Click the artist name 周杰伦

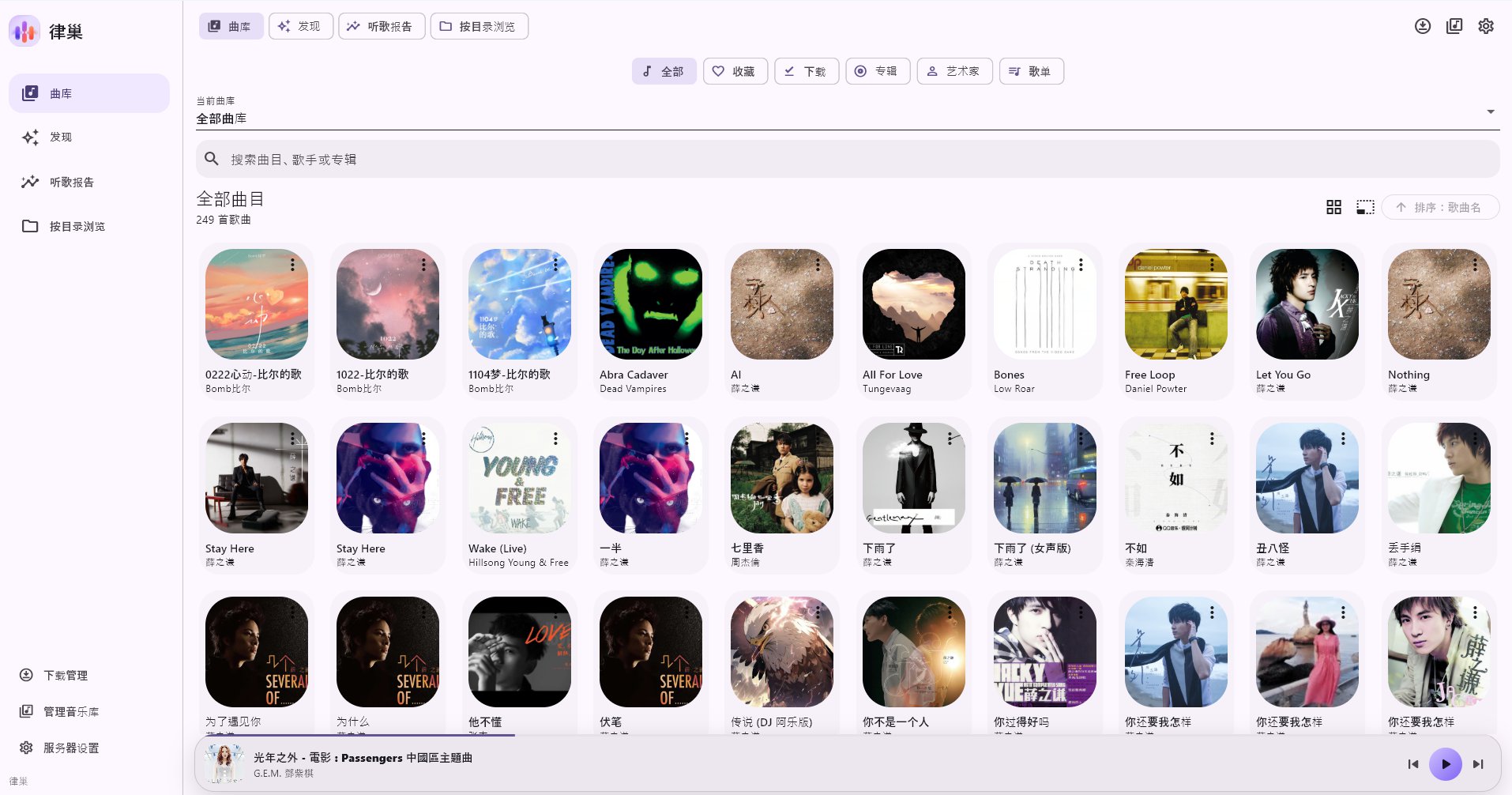[x=745, y=563]
